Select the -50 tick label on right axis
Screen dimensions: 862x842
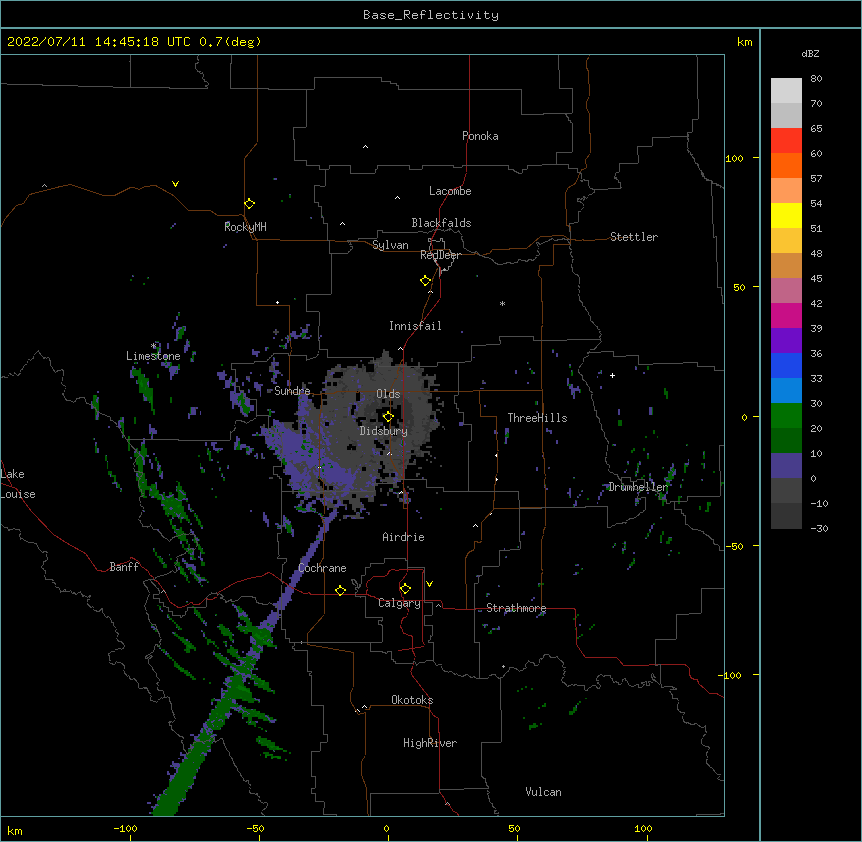coord(734,546)
